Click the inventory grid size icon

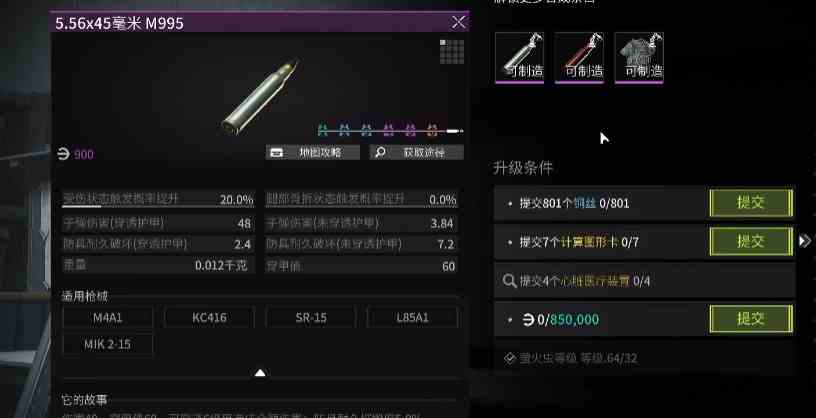(x=452, y=52)
